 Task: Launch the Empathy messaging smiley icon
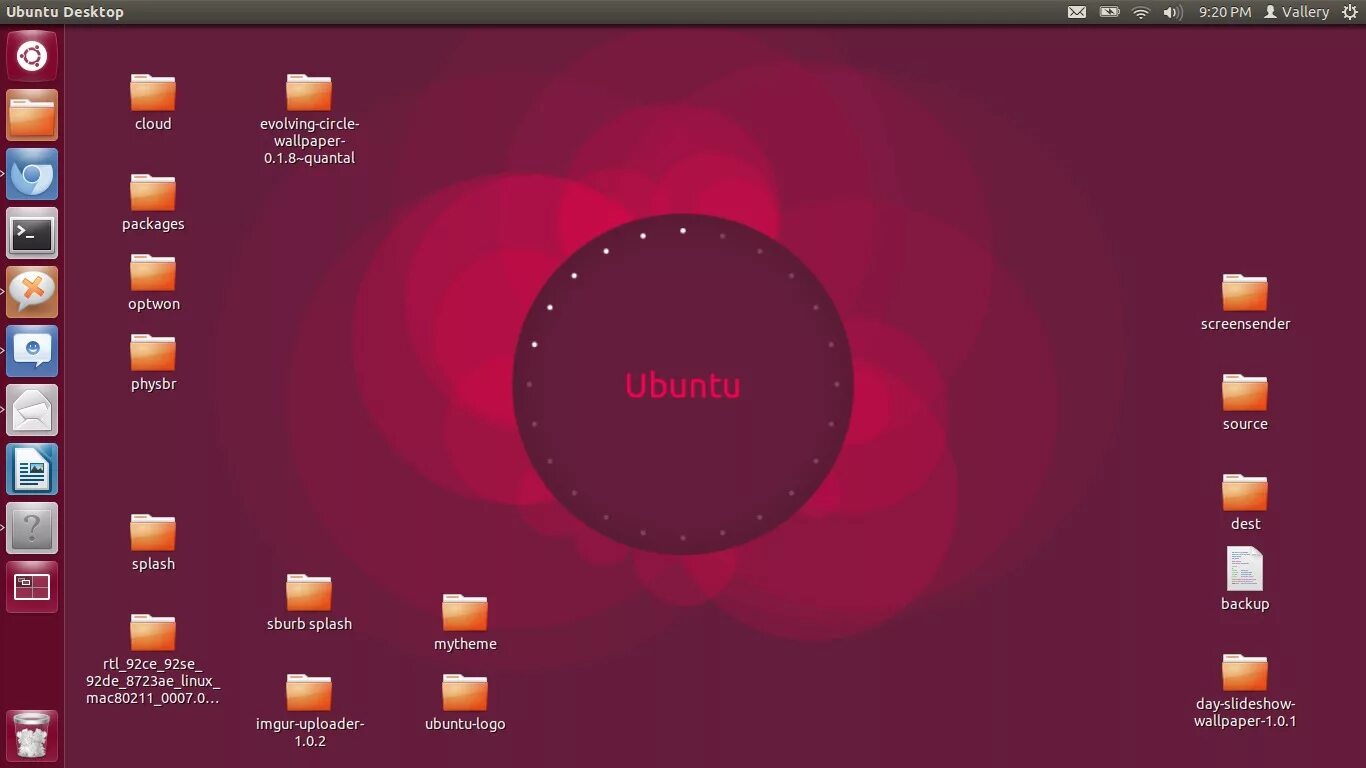pyautogui.click(x=32, y=351)
